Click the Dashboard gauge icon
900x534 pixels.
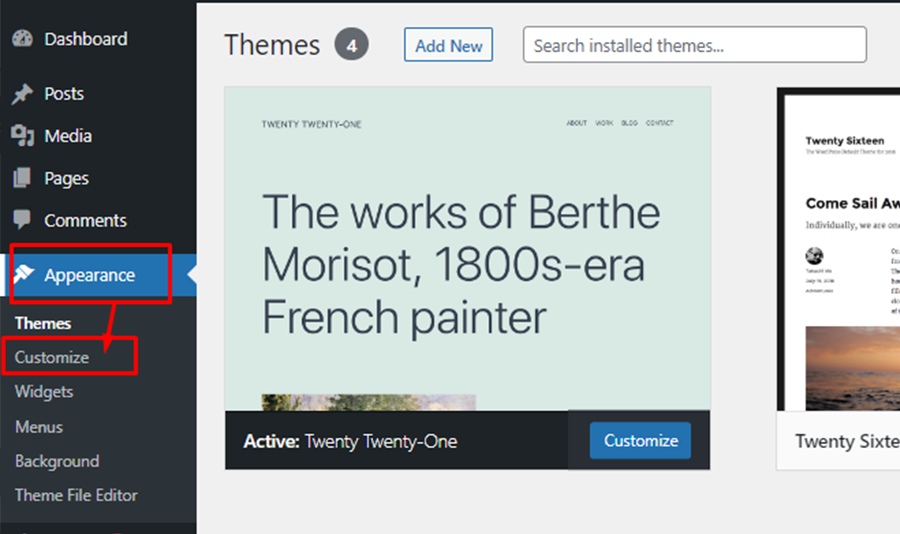(22, 38)
